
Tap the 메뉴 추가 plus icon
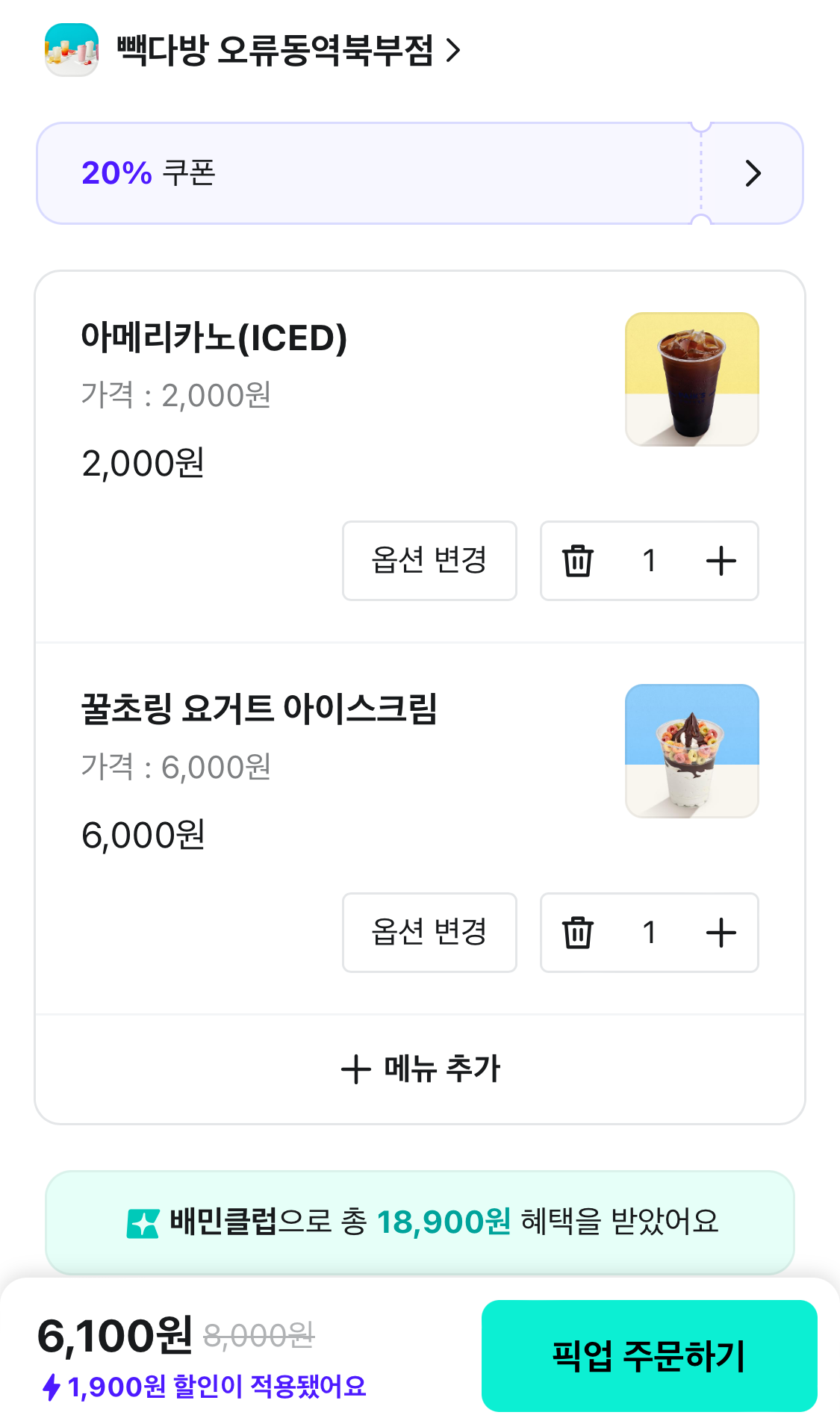click(x=356, y=1069)
